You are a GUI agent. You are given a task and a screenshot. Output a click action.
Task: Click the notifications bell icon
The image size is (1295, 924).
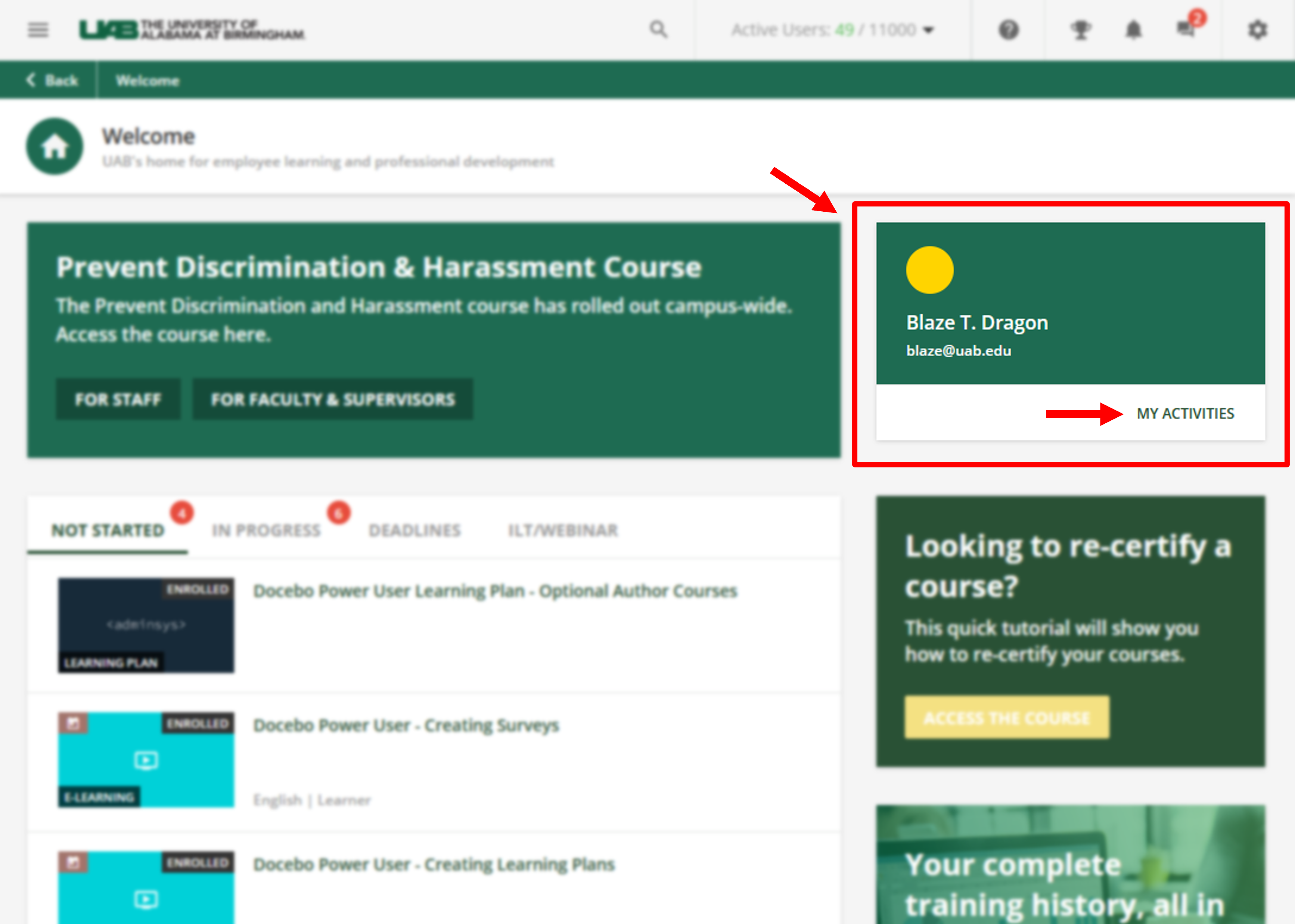(x=1133, y=29)
